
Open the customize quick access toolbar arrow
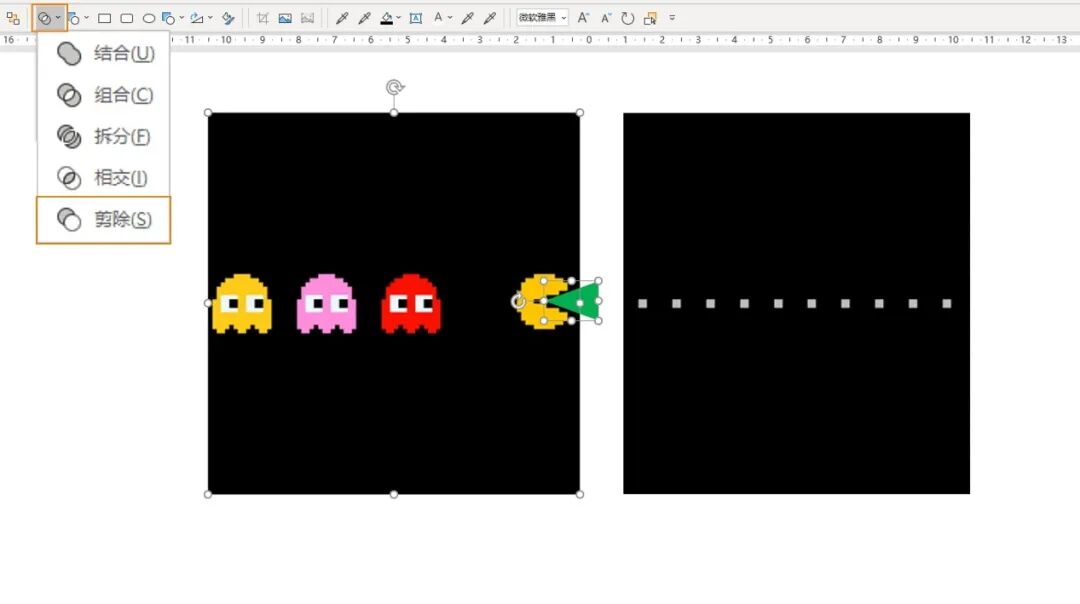tap(672, 18)
